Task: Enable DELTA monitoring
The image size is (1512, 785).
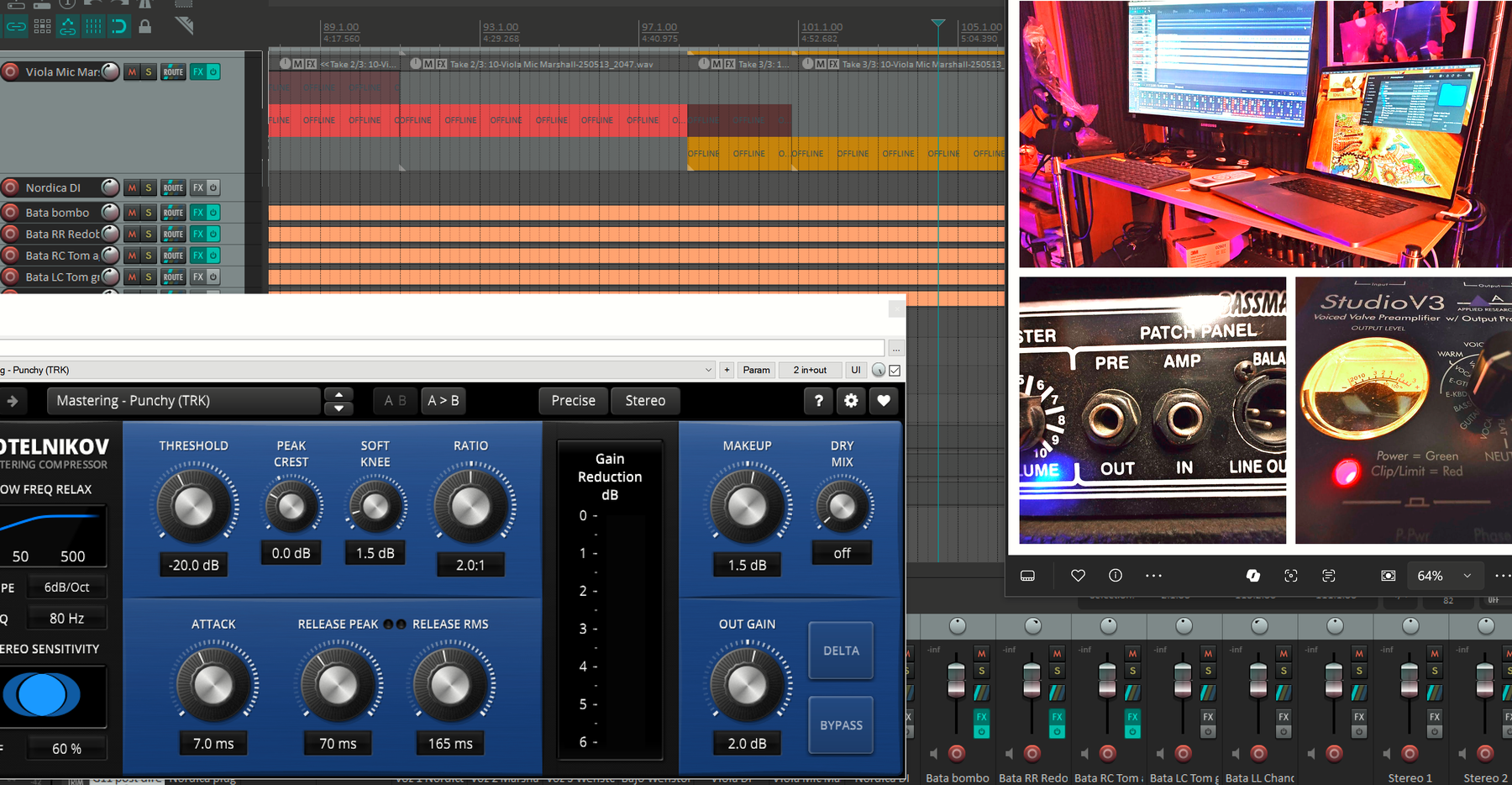Action: point(841,651)
